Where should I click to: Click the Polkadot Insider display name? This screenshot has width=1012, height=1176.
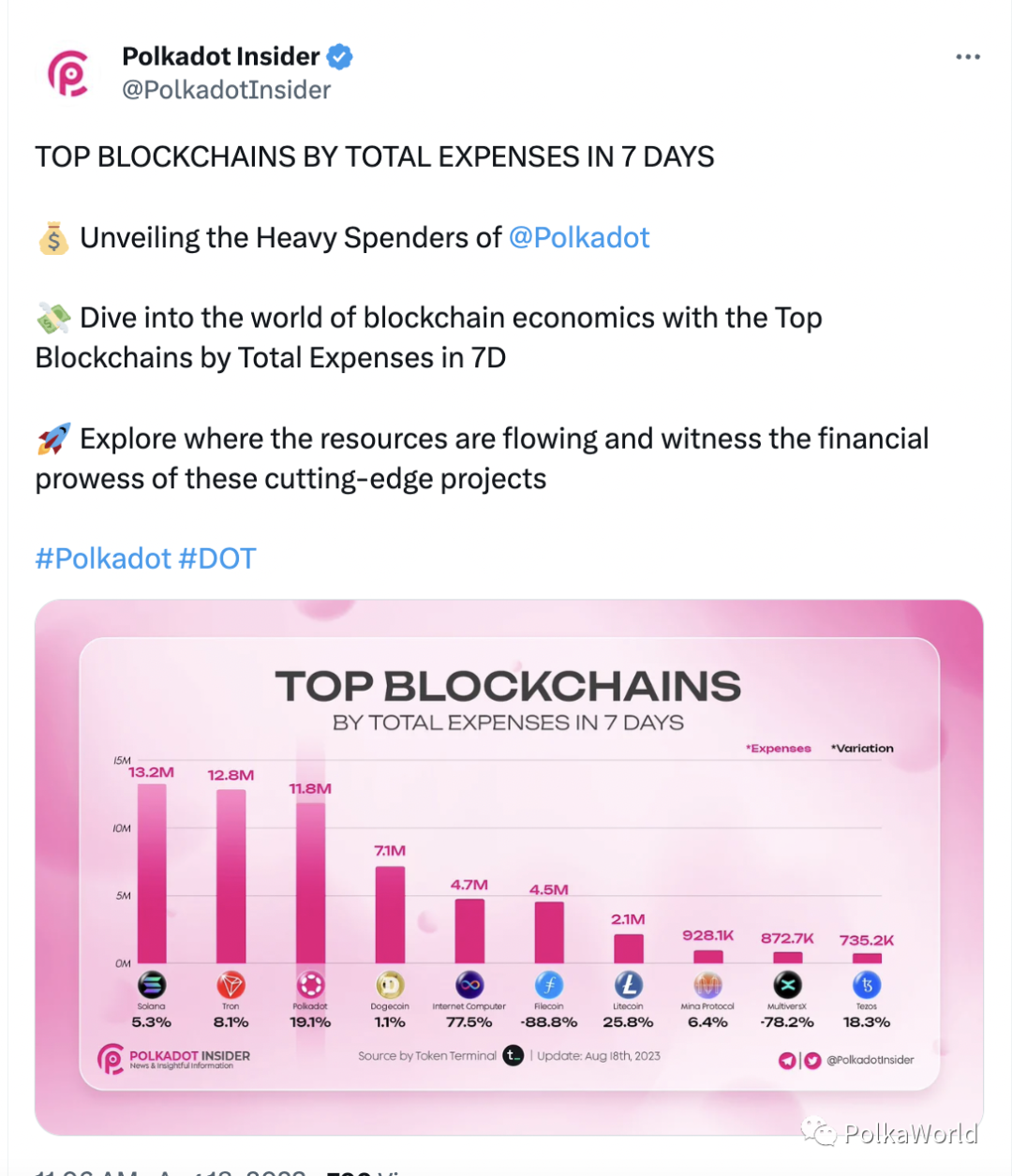click(221, 57)
